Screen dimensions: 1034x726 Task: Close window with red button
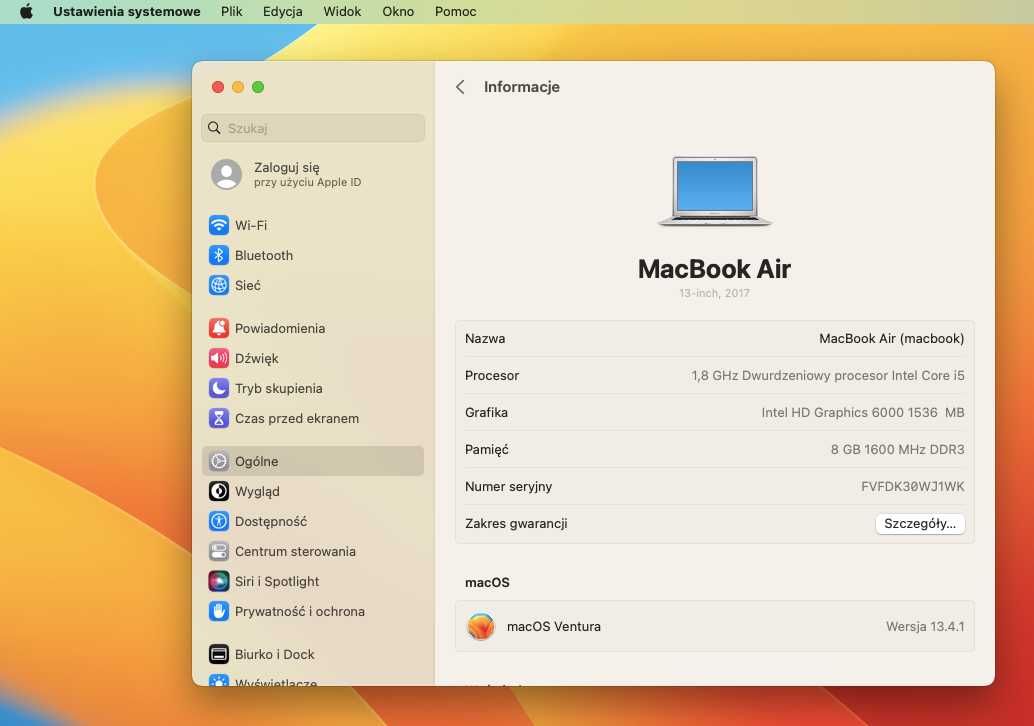click(218, 87)
